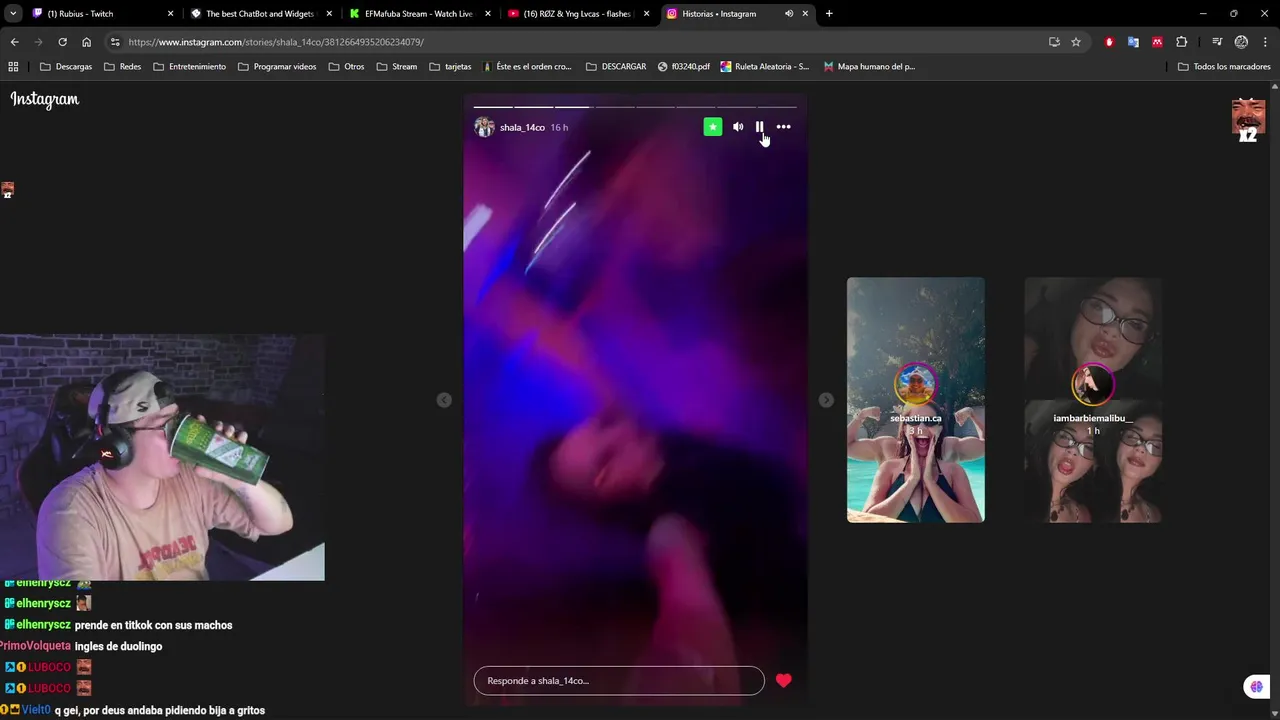
Task: Mute the story audio
Action: click(x=738, y=127)
